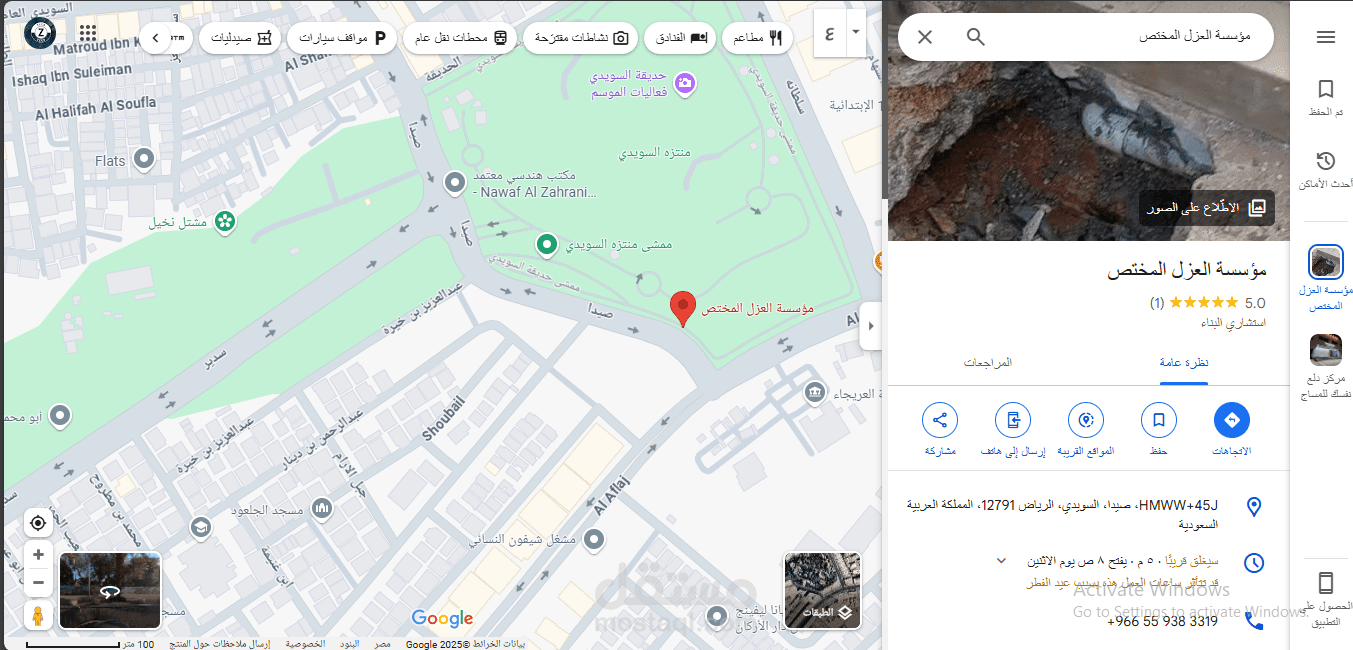Viewport: 1353px width, 650px height.
Task: Click the search magnifier icon
Action: click(x=976, y=37)
